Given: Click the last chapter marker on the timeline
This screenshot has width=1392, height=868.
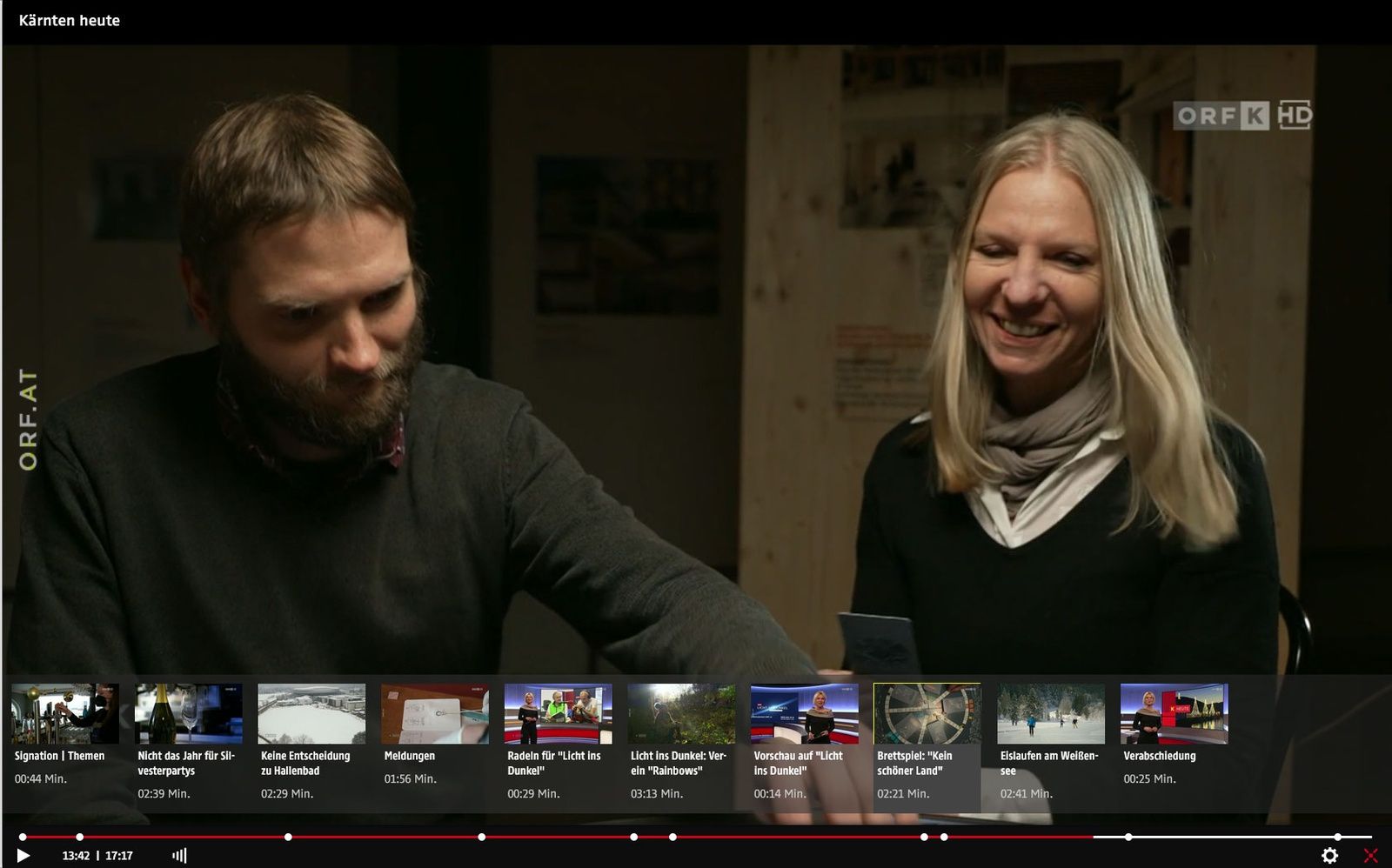Looking at the screenshot, I should (1338, 837).
